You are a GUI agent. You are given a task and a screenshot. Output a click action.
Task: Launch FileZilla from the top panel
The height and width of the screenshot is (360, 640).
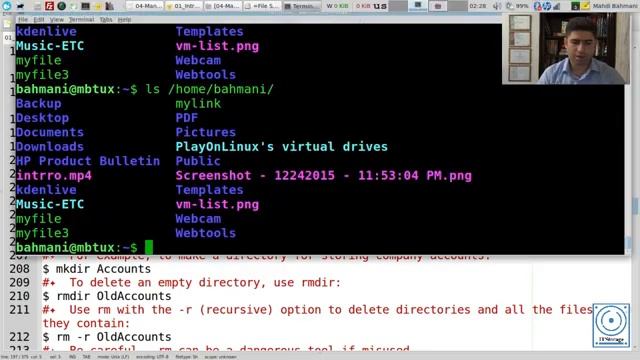pyautogui.click(x=49, y=6)
